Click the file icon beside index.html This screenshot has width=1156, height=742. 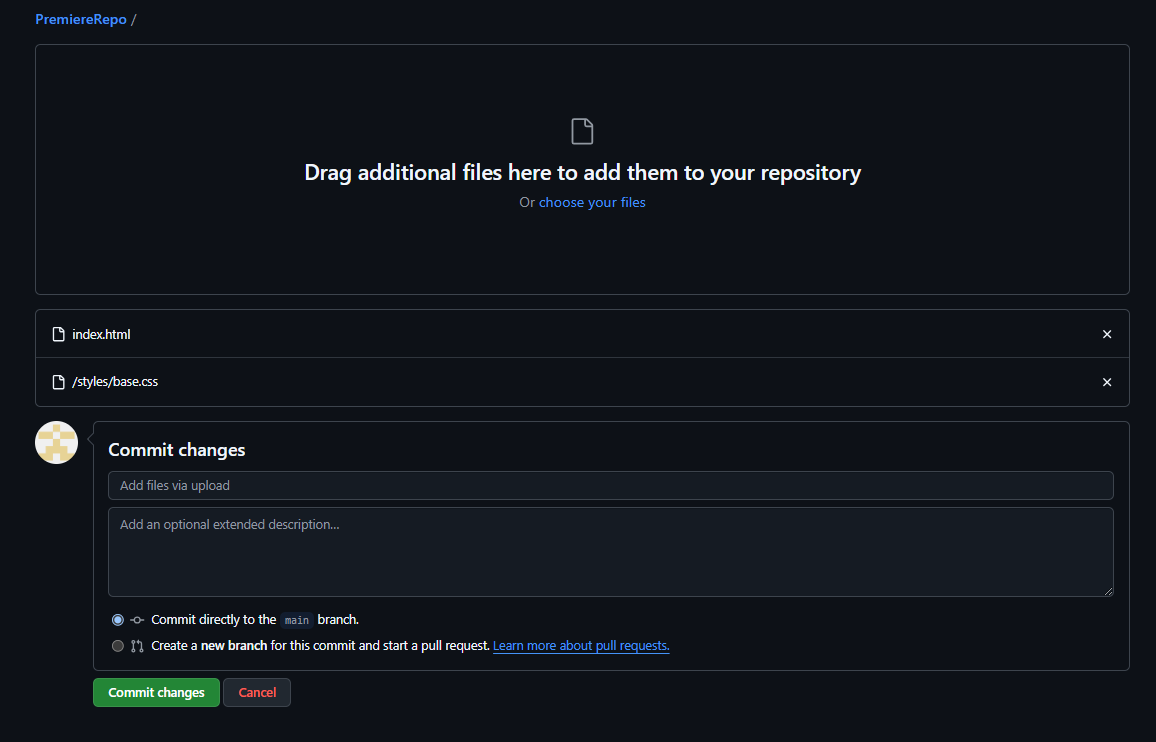point(58,333)
